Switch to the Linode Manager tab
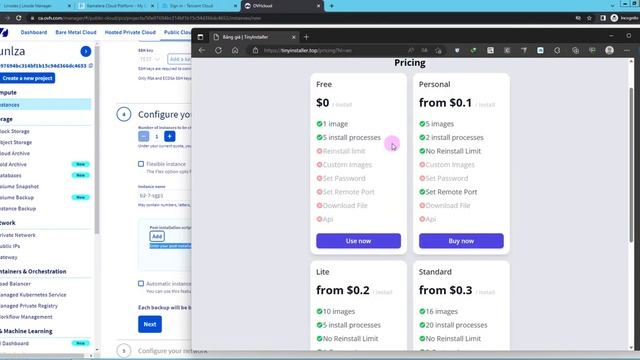640x360 pixels. (x=35, y=6)
